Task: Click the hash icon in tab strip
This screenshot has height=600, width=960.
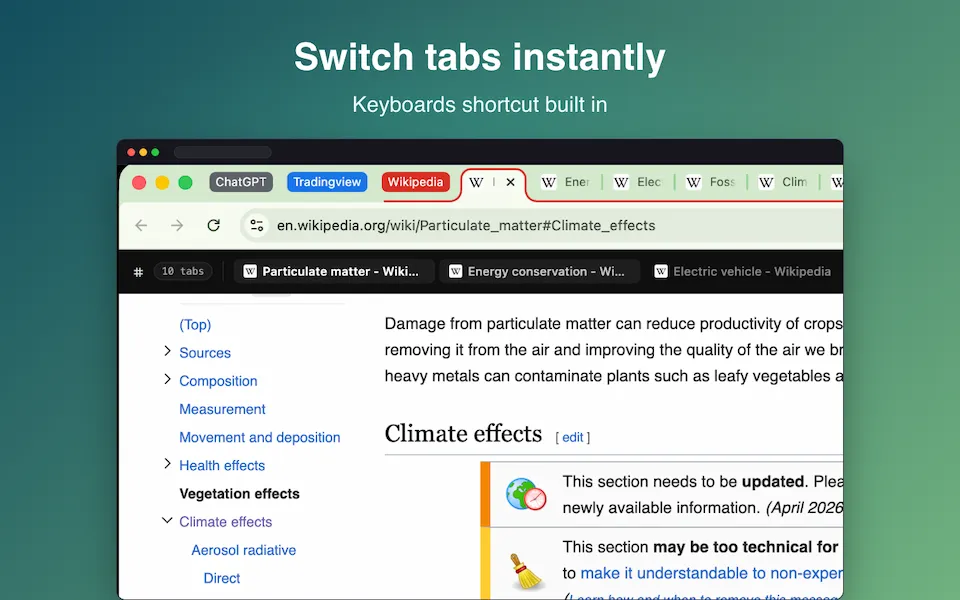Action: click(138, 272)
